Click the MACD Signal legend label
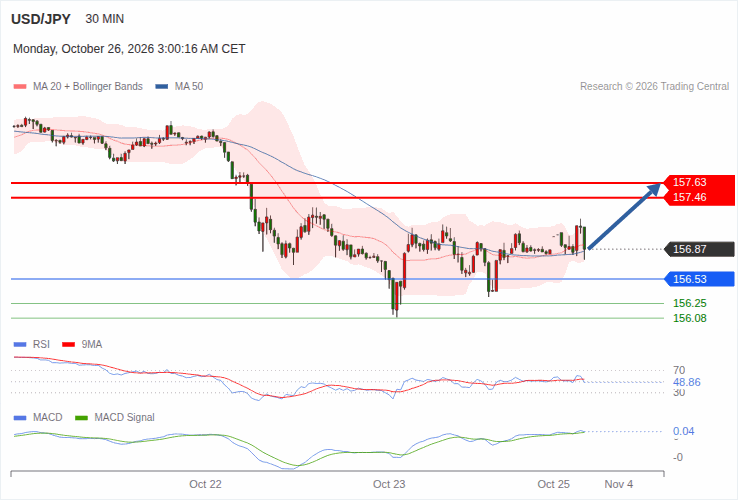 (124, 418)
